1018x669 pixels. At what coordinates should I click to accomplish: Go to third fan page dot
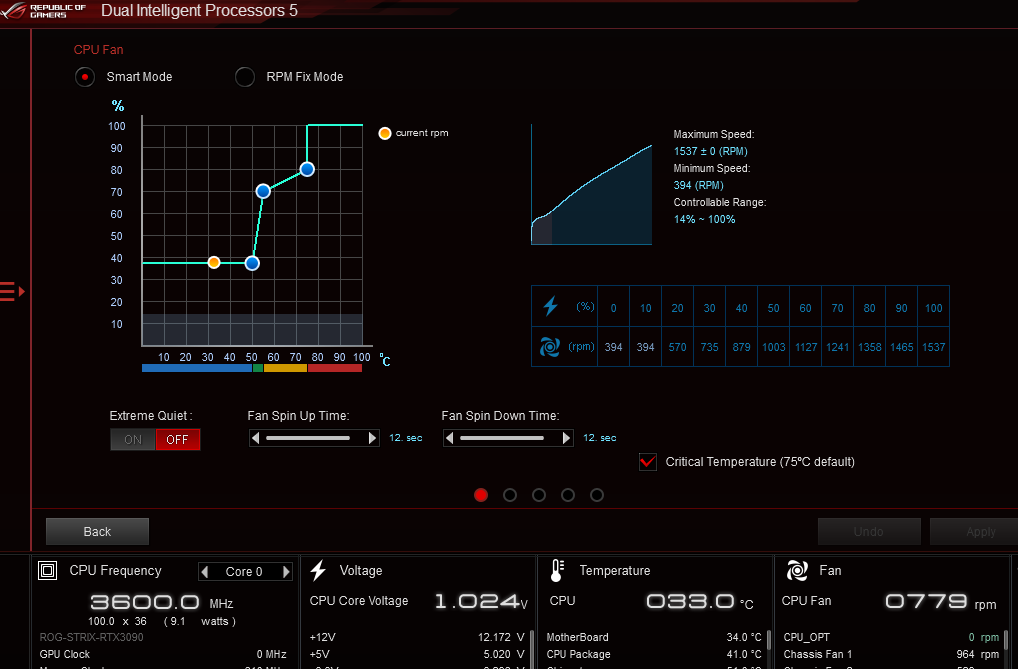[539, 495]
